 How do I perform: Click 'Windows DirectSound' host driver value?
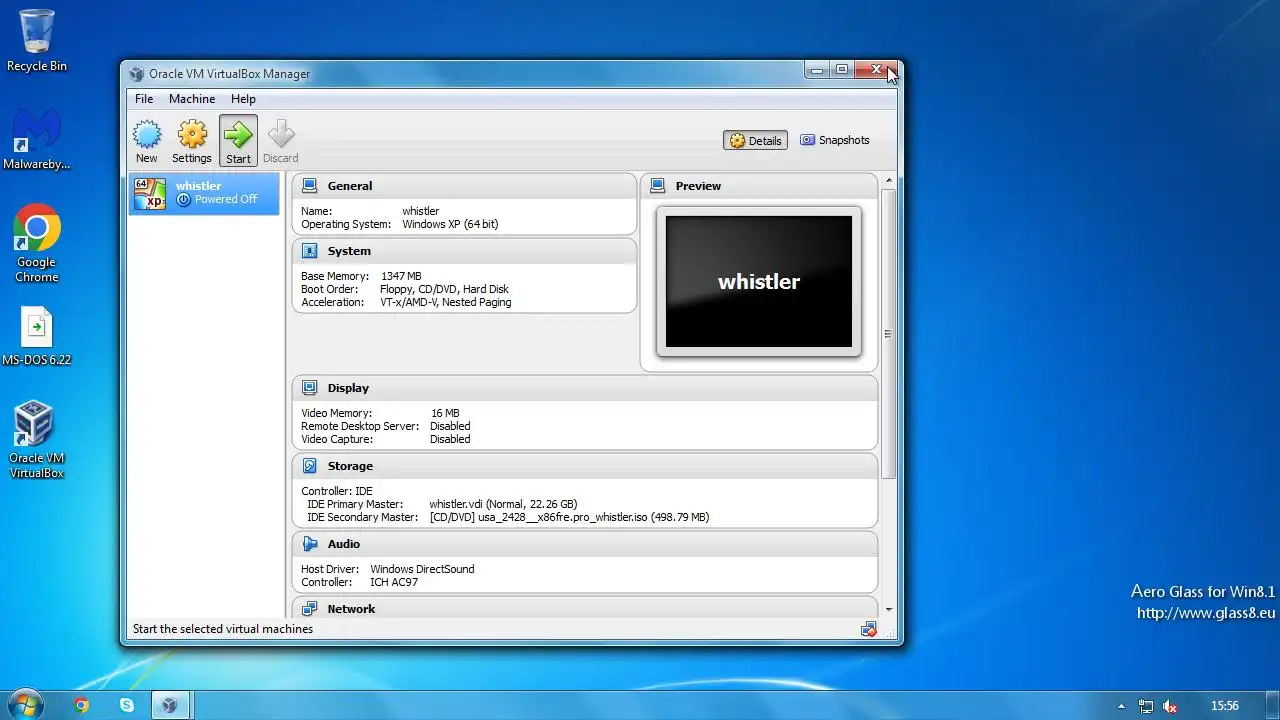(422, 569)
